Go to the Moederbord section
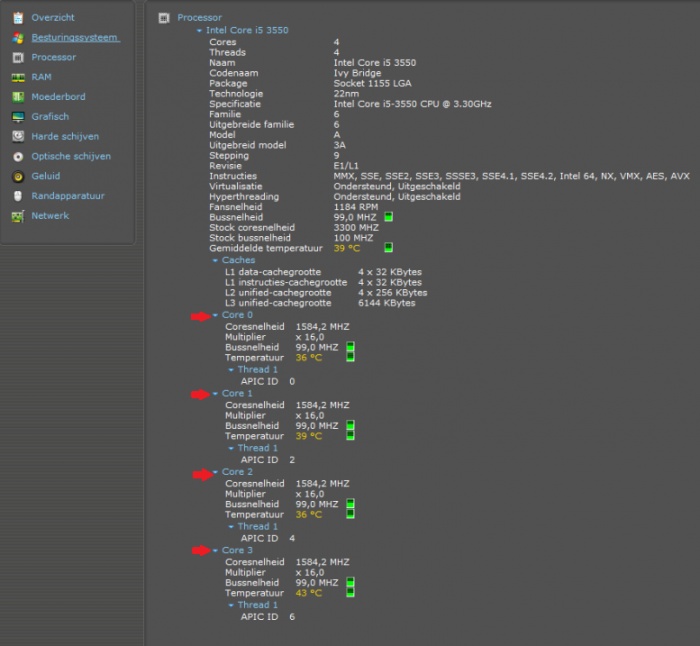700x646 pixels. tap(58, 97)
